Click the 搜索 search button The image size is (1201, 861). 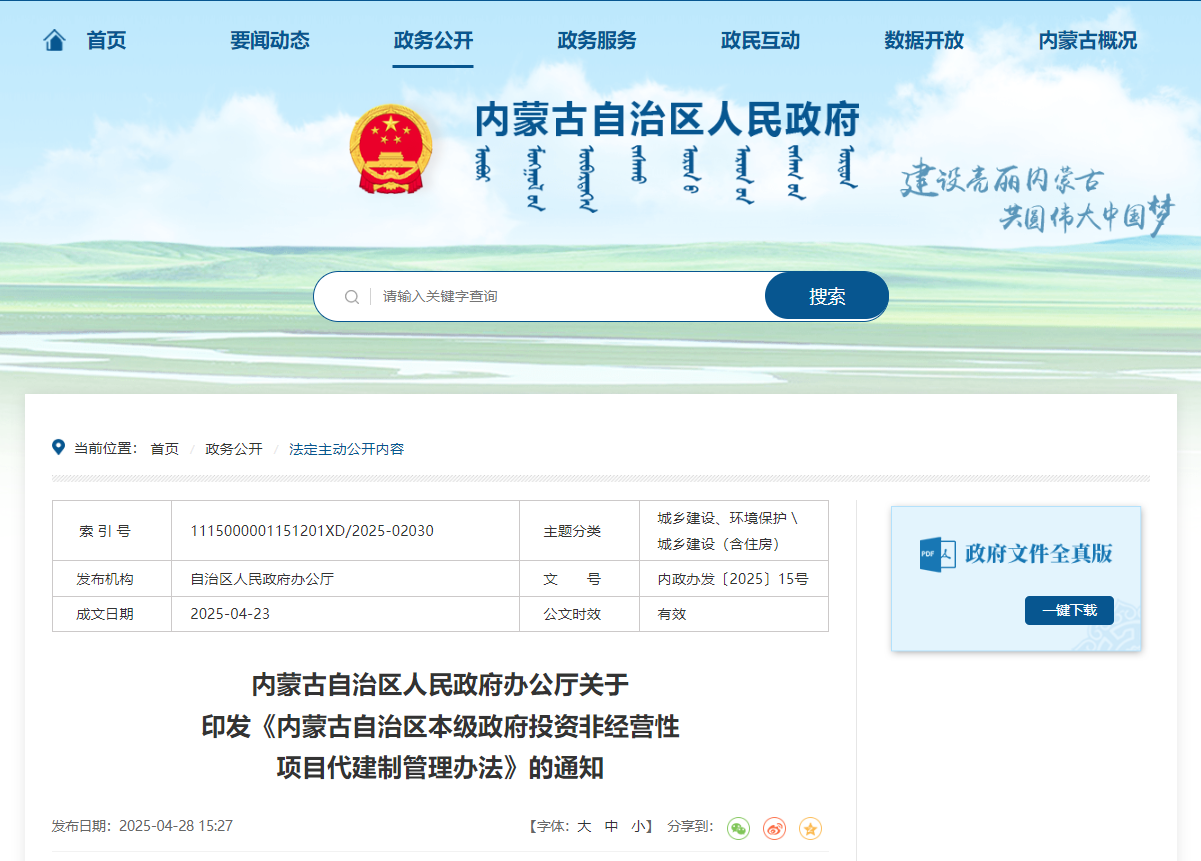coord(827,296)
